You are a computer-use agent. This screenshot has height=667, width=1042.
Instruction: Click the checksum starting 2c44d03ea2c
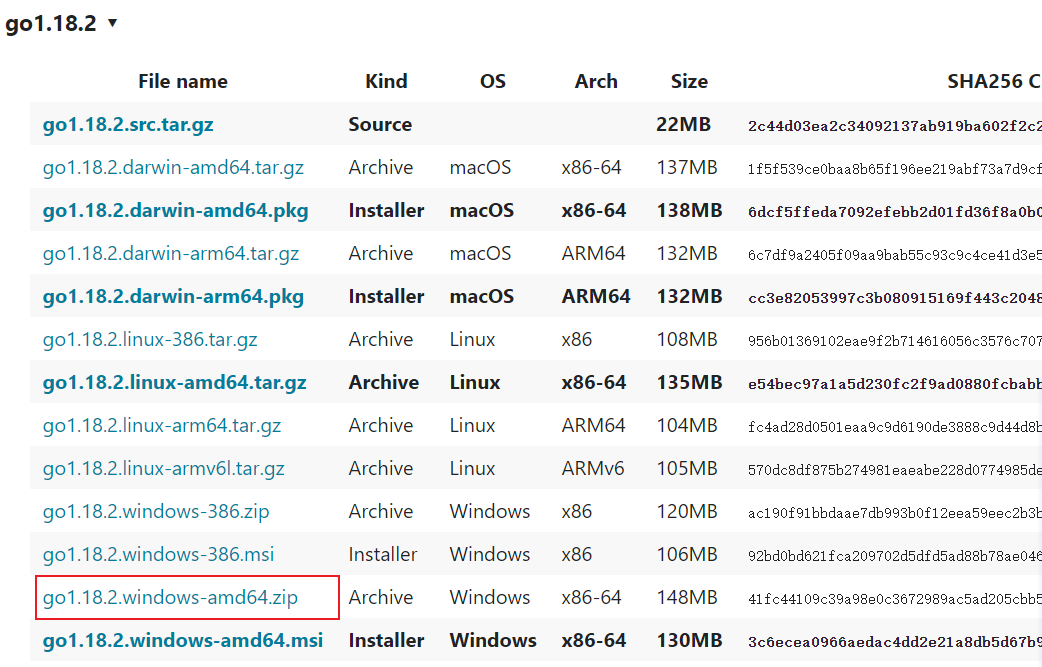click(894, 126)
